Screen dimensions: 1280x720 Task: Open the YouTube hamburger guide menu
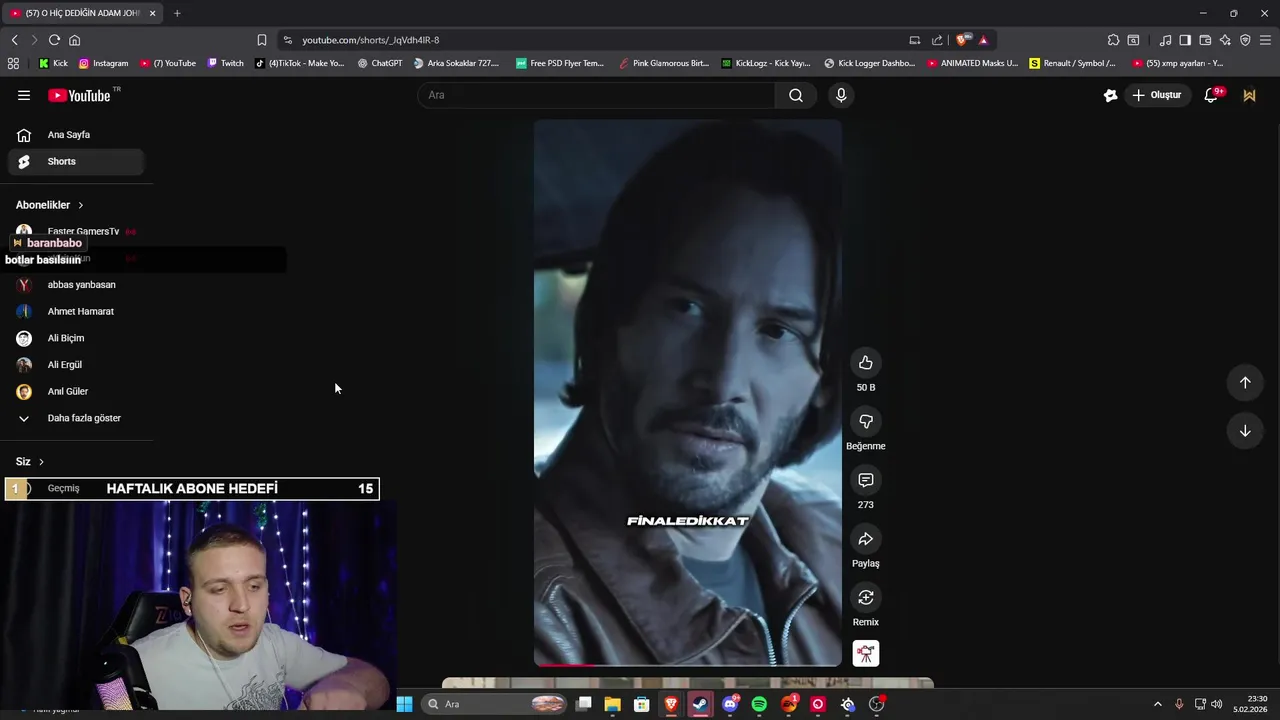[24, 95]
